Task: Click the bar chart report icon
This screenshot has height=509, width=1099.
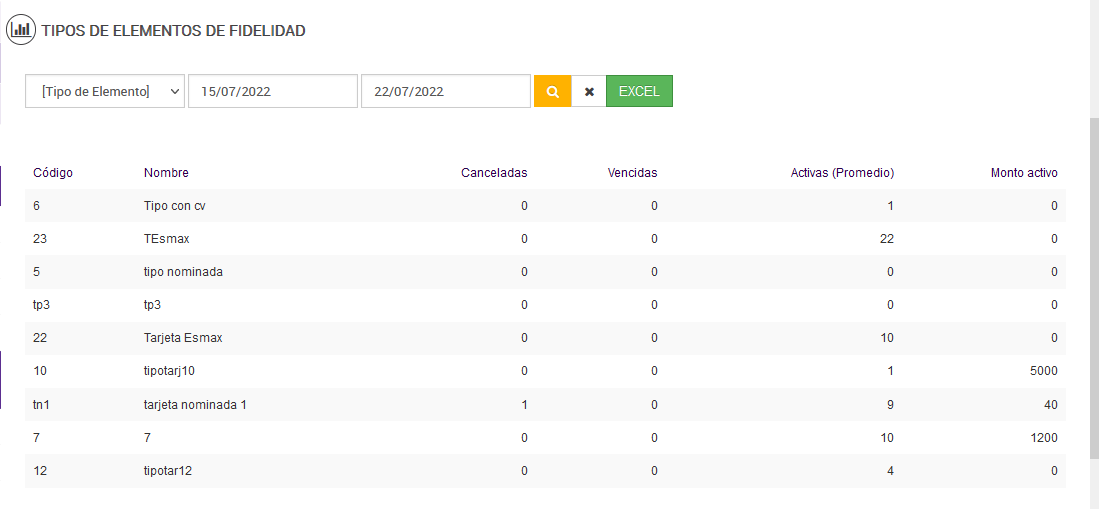Action: pyautogui.click(x=20, y=30)
